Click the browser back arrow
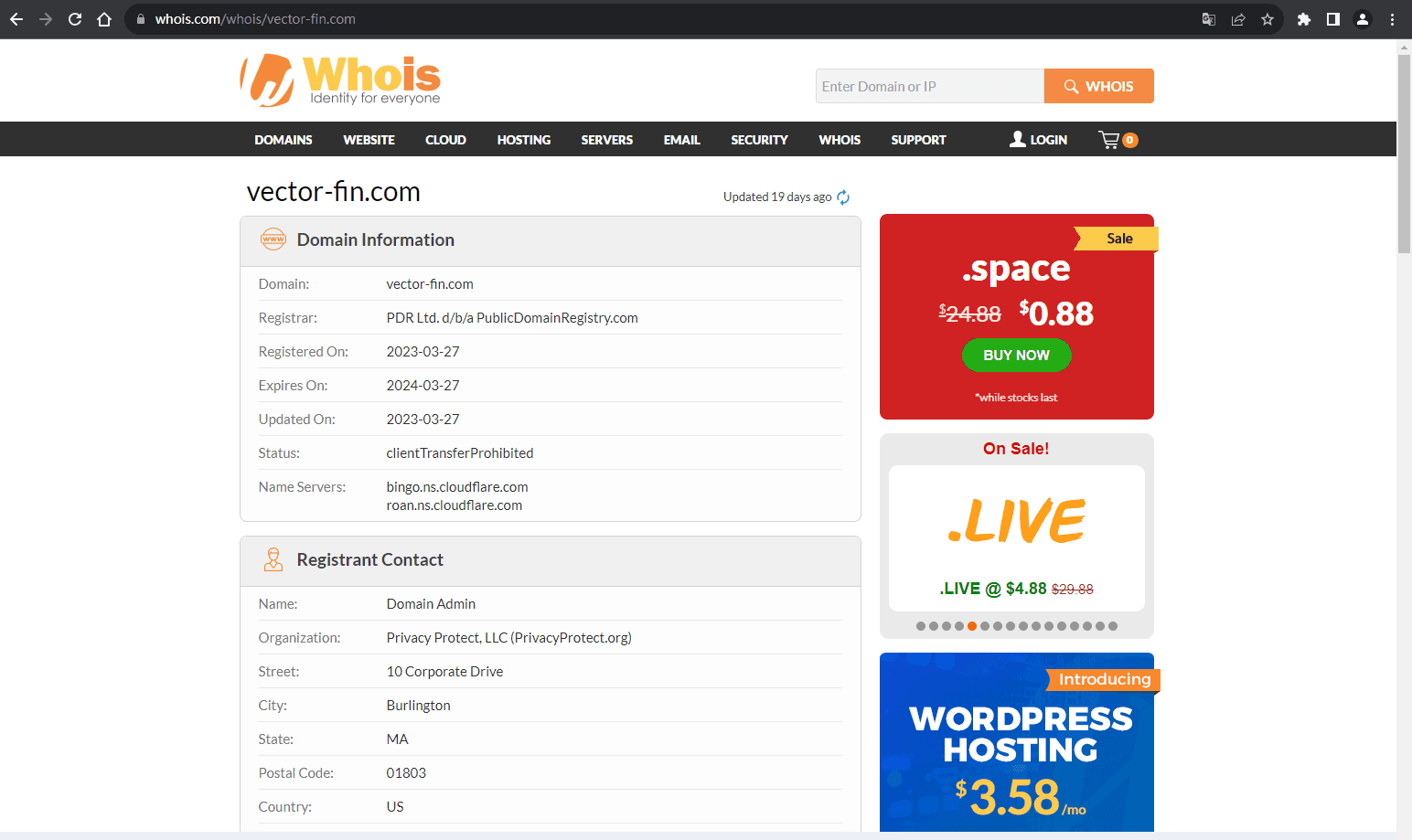This screenshot has width=1412, height=840. pos(16,19)
